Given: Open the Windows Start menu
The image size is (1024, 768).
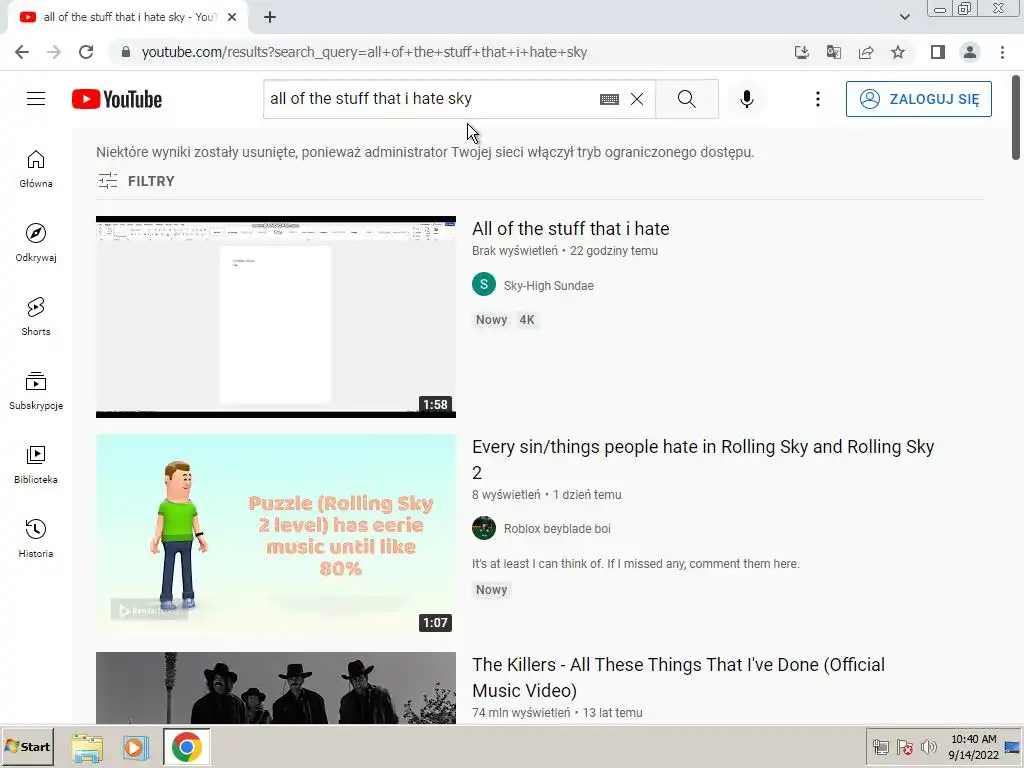Looking at the screenshot, I should tap(27, 746).
